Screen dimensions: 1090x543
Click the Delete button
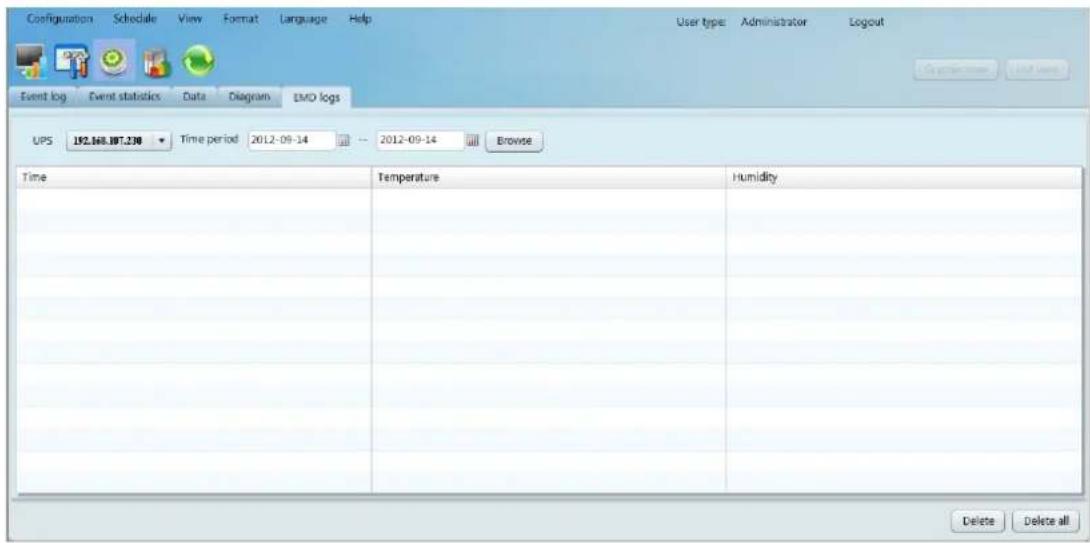coord(980,521)
